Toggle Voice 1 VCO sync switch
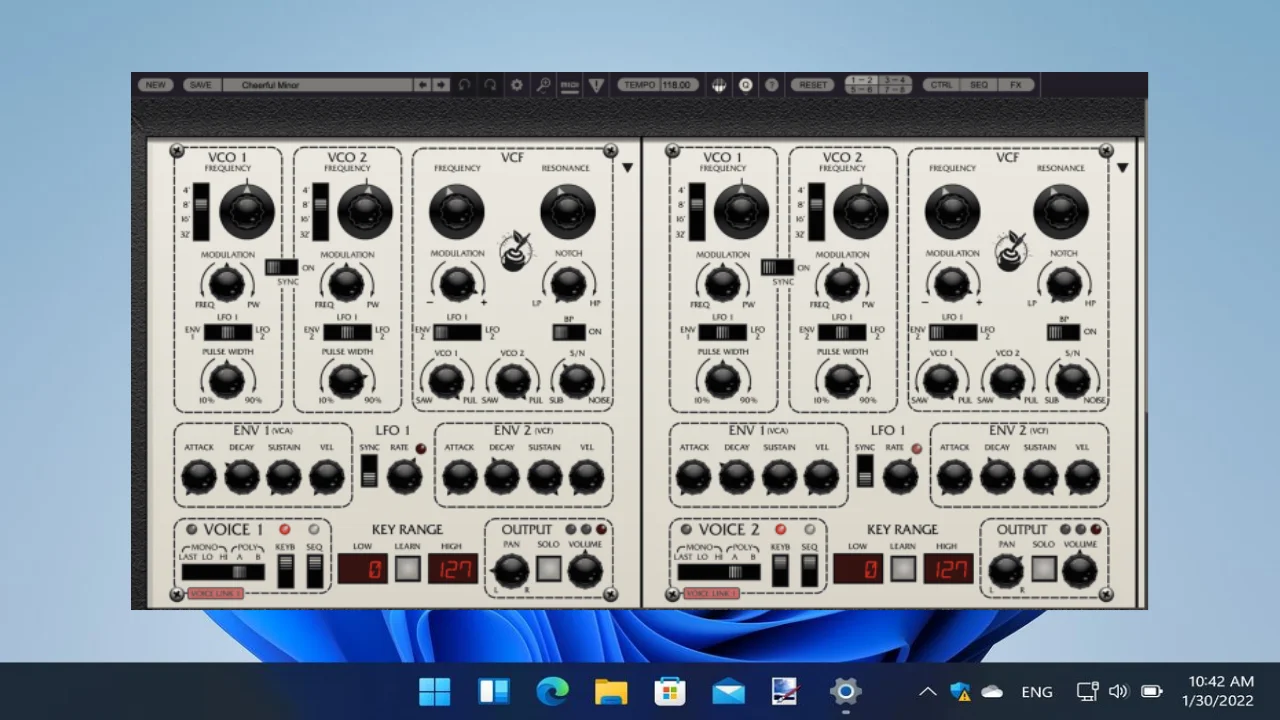Screen dimensions: 1280x720 point(281,267)
